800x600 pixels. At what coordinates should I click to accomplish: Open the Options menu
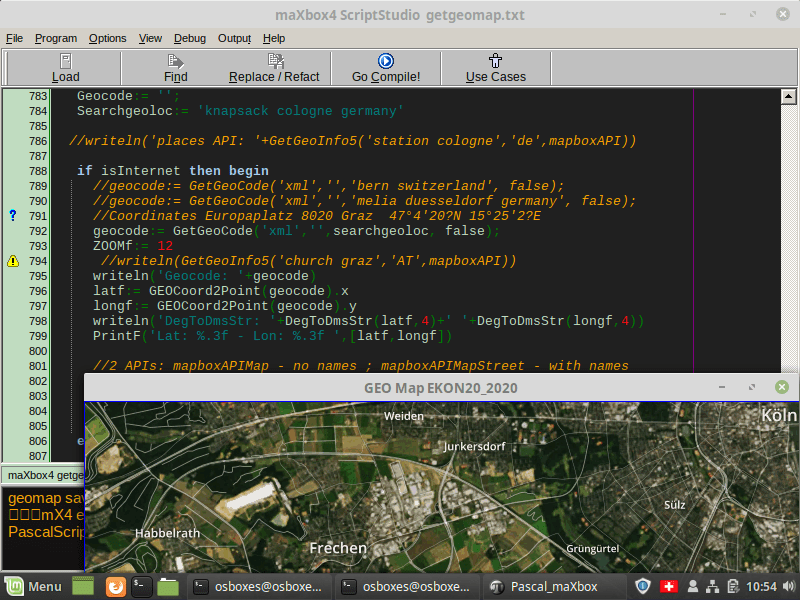coord(107,38)
